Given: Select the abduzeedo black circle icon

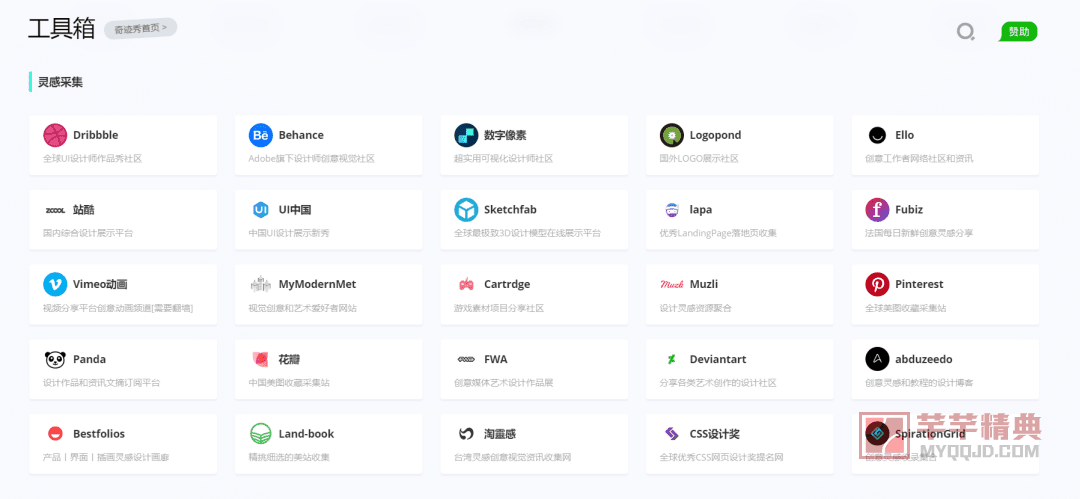Looking at the screenshot, I should point(877,359).
